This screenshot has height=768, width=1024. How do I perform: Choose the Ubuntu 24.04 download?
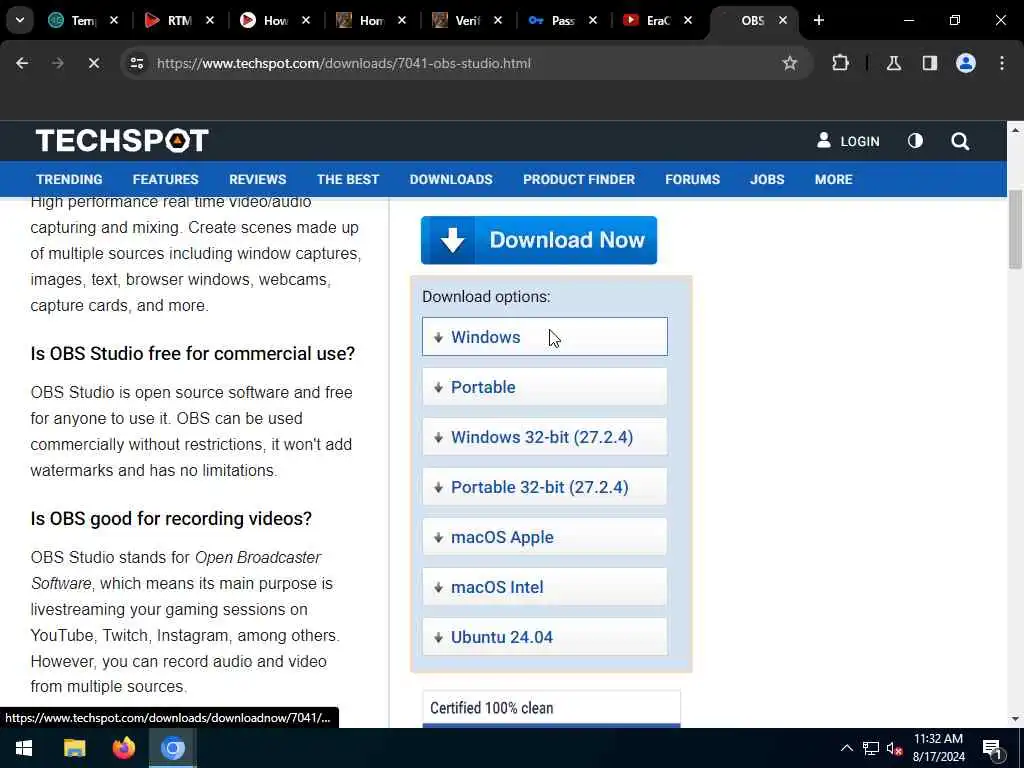[x=545, y=637]
